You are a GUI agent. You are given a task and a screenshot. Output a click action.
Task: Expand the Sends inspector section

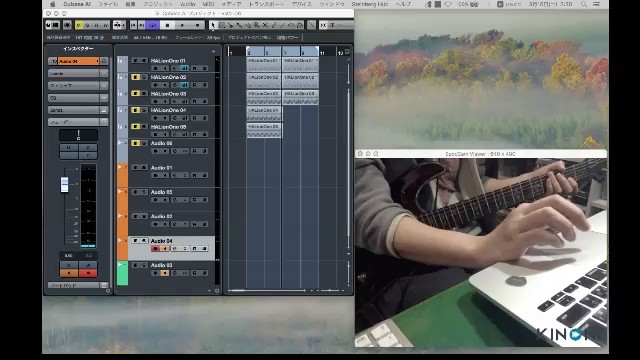[x=78, y=110]
